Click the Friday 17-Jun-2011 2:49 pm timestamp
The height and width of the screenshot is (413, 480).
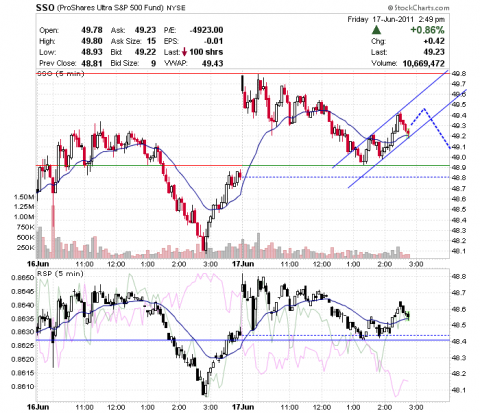click(x=396, y=19)
